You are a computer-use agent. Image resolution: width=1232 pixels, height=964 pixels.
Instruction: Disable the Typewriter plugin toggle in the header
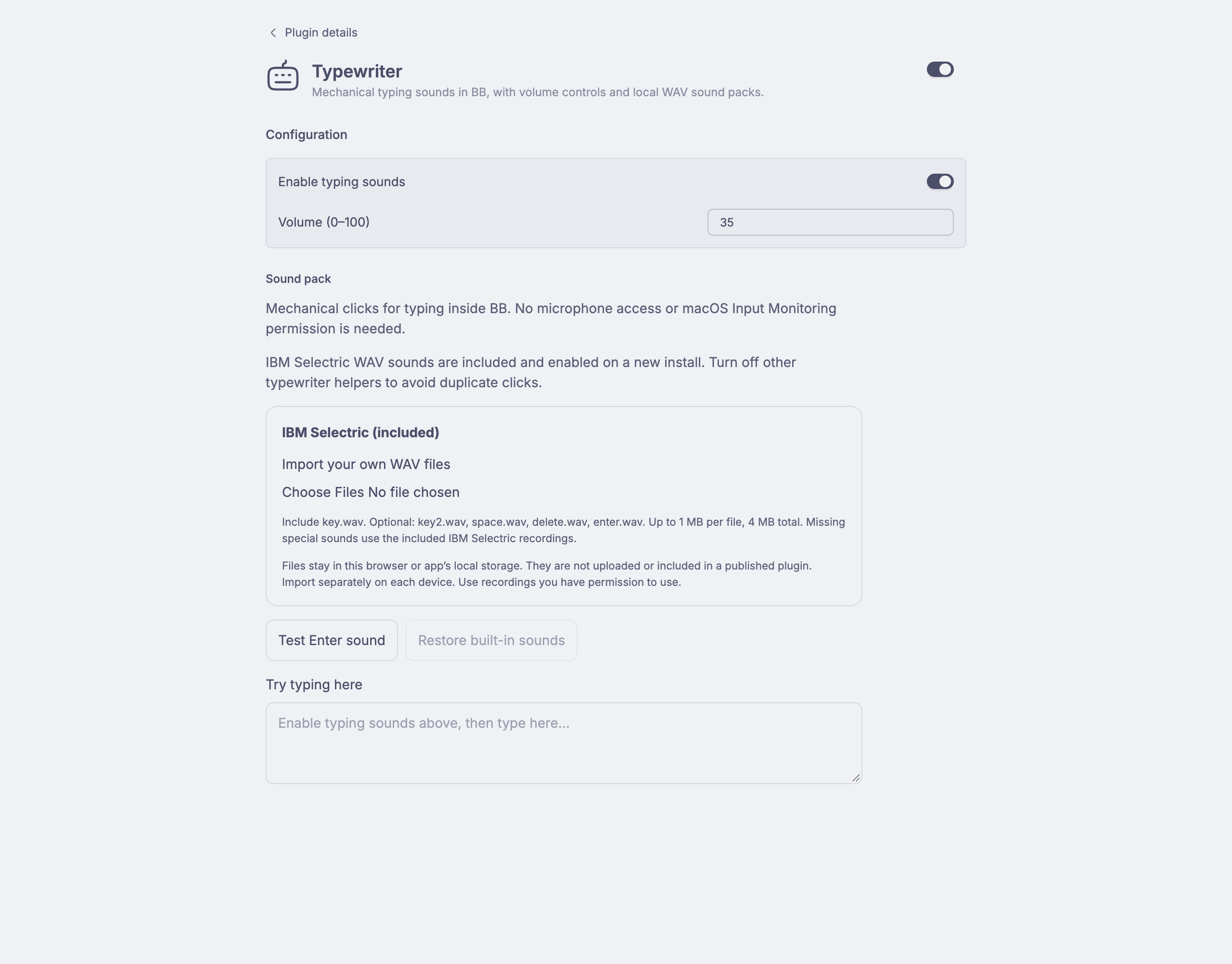pyautogui.click(x=940, y=69)
